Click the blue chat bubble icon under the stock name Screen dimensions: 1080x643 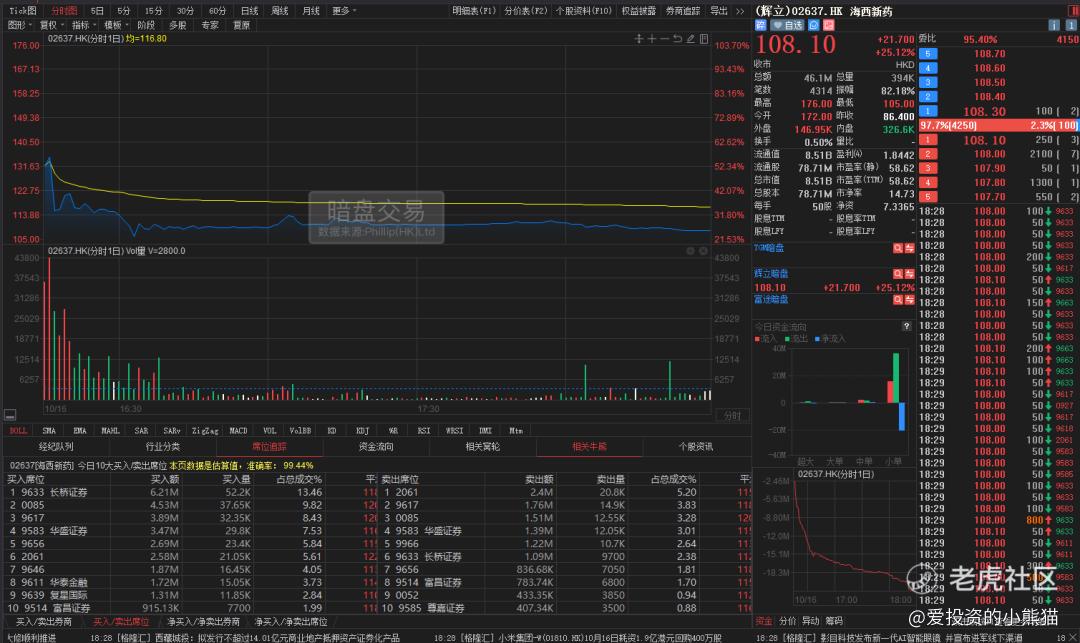pyautogui.click(x=813, y=25)
